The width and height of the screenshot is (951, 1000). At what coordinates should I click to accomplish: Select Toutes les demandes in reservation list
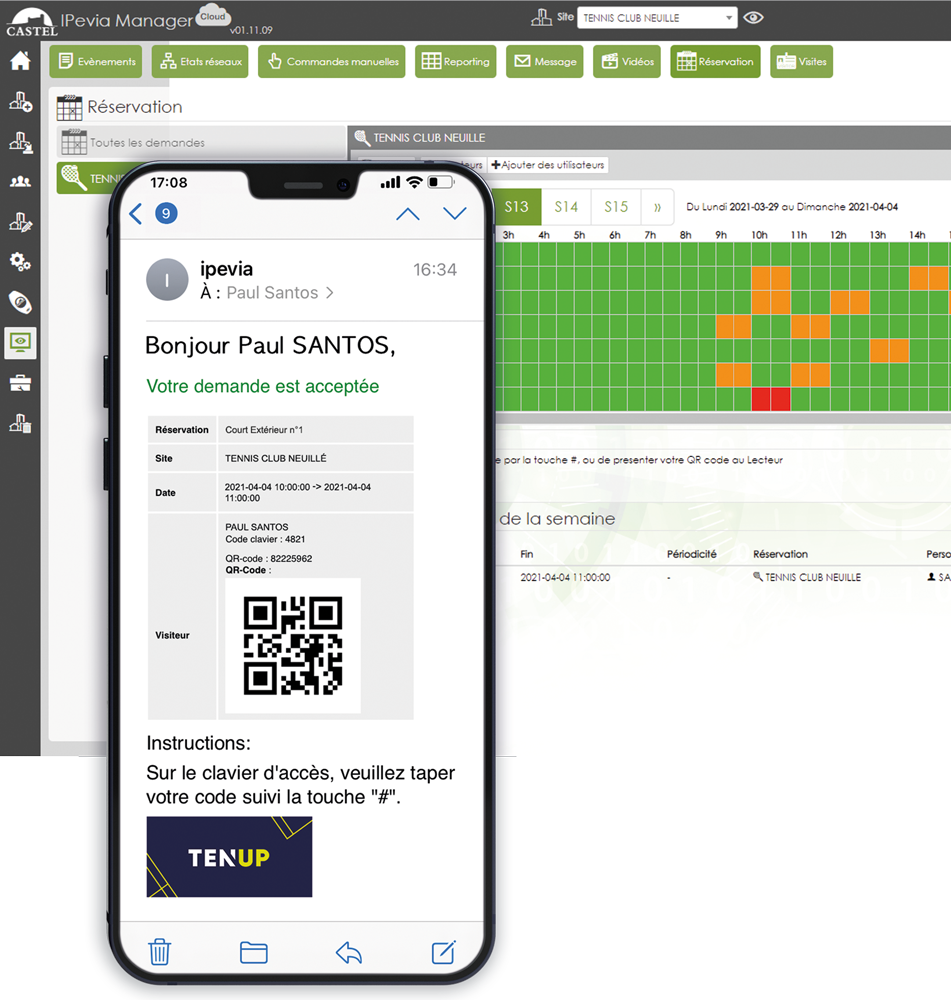[202, 143]
